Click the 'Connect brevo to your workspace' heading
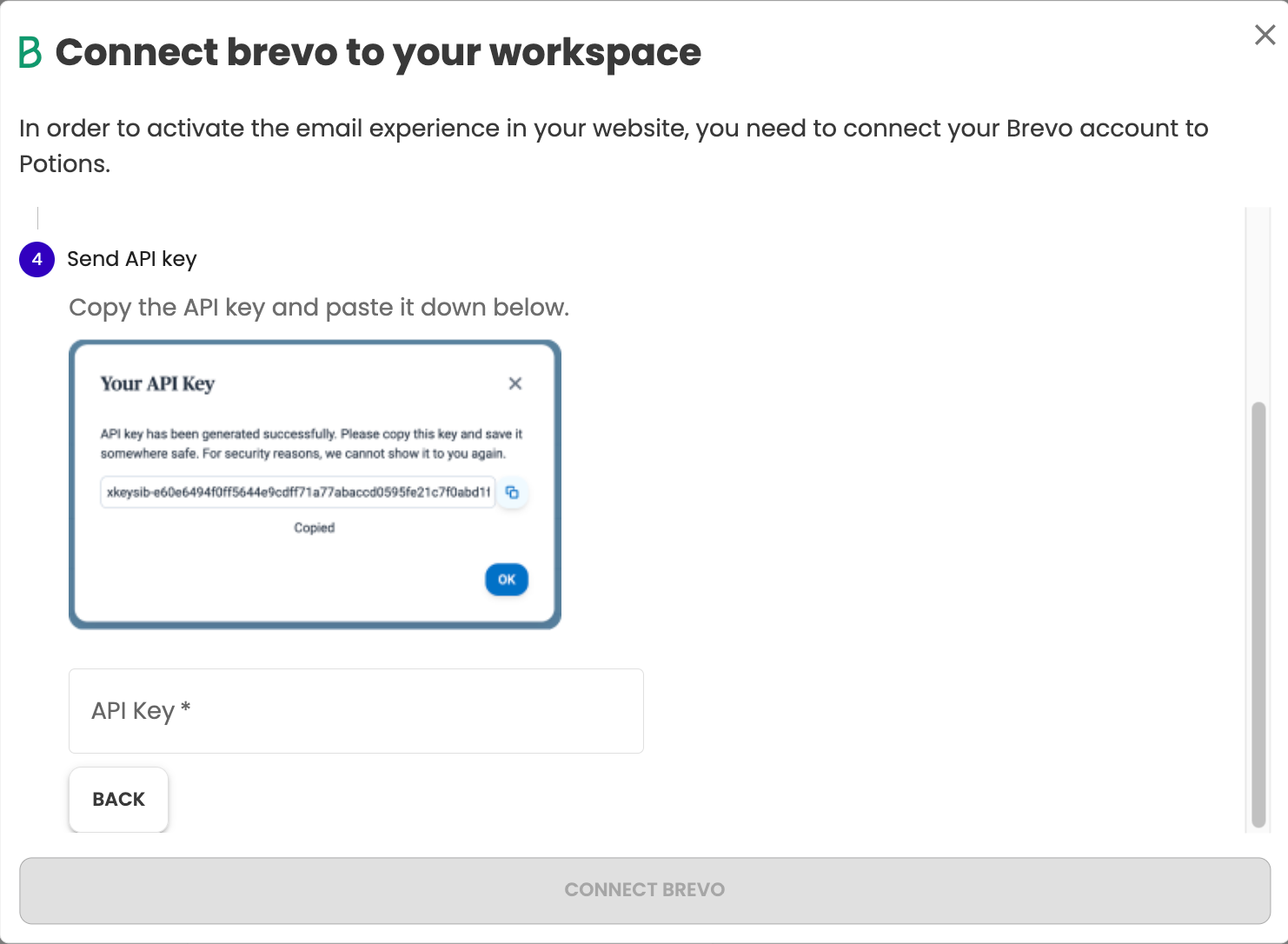Viewport: 1288px width, 944px height. [378, 53]
